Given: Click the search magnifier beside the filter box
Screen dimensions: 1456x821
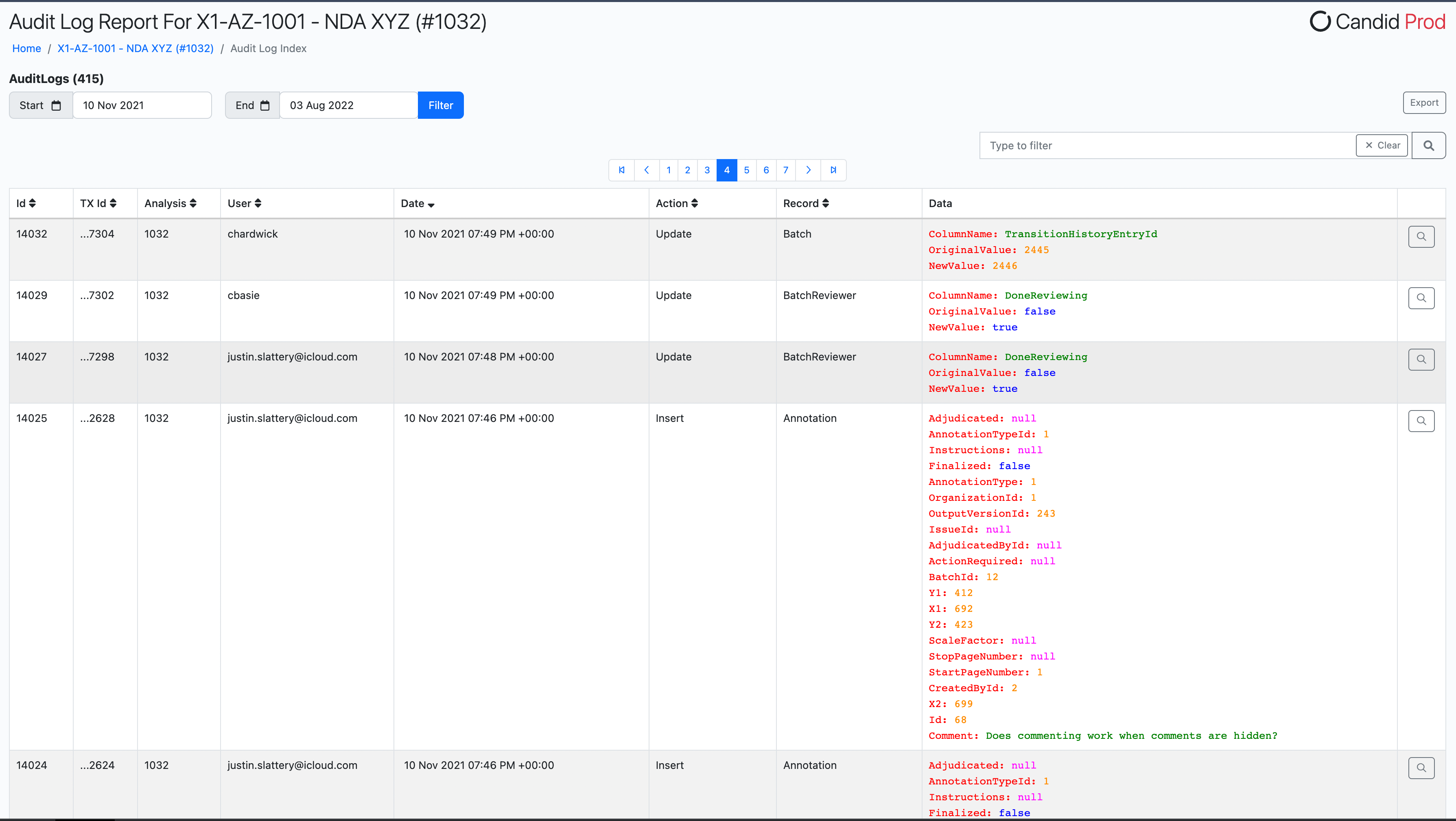Looking at the screenshot, I should pos(1428,145).
